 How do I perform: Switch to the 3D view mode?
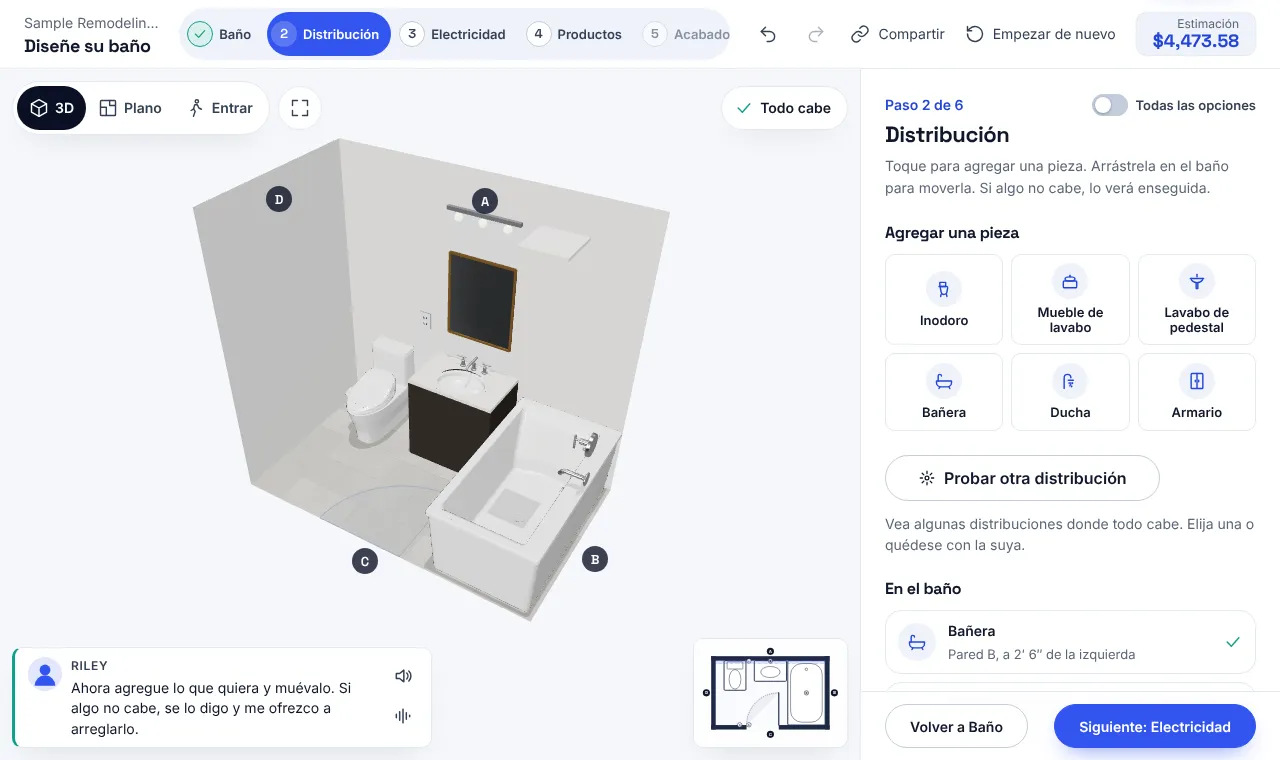(x=52, y=108)
